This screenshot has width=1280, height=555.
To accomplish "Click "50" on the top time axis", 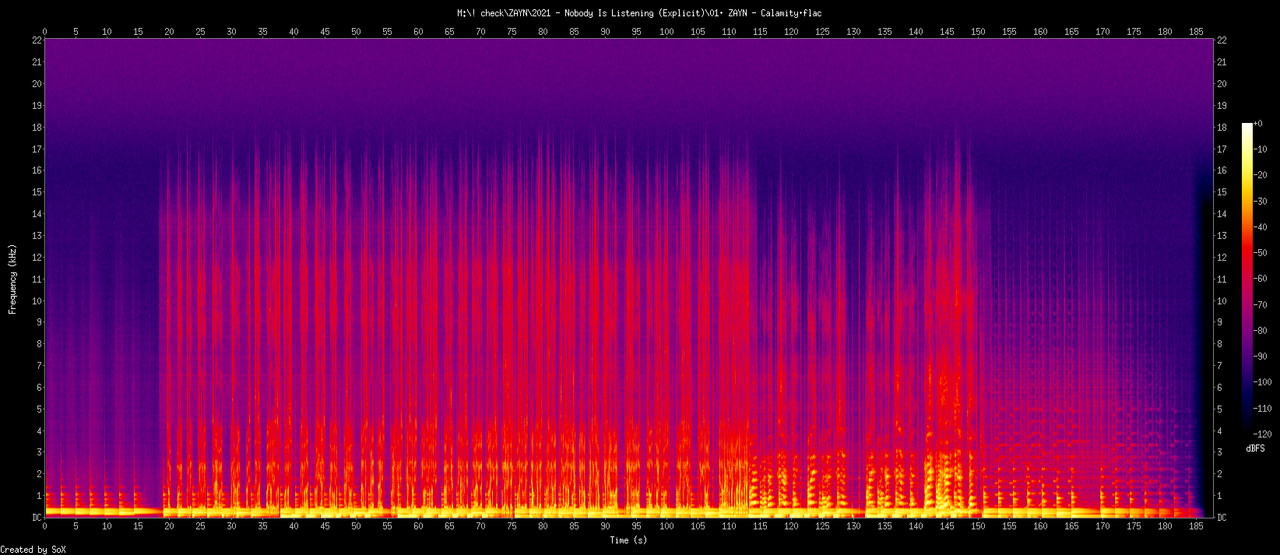I will (356, 32).
